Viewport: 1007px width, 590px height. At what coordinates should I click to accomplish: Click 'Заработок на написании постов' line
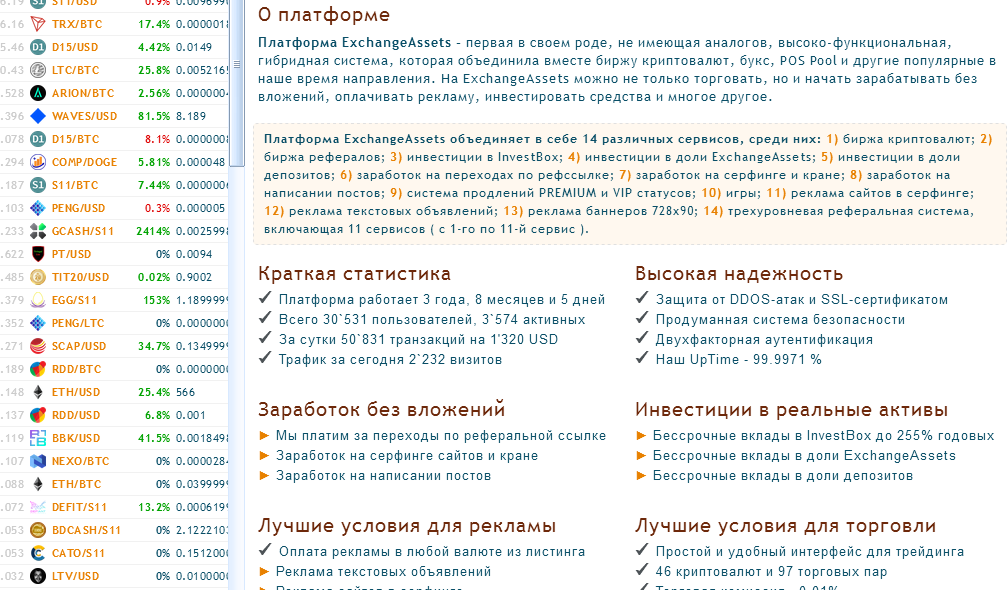click(383, 476)
